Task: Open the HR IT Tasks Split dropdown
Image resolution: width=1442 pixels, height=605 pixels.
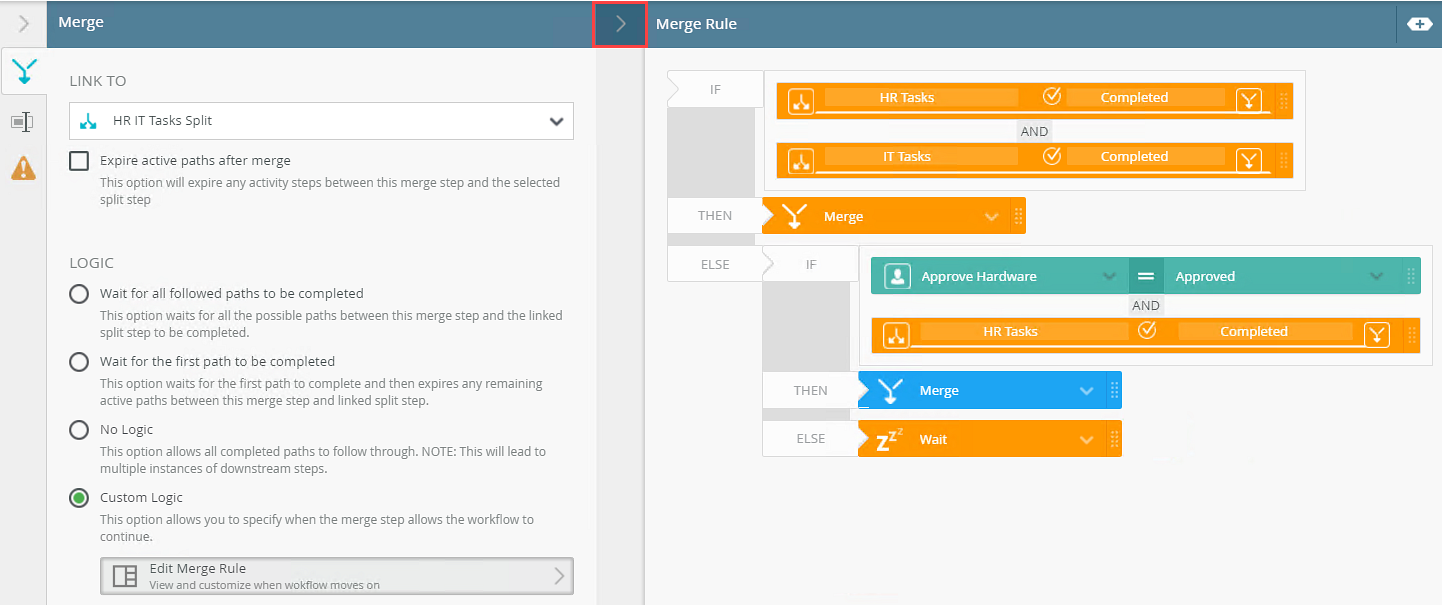Action: [x=556, y=121]
